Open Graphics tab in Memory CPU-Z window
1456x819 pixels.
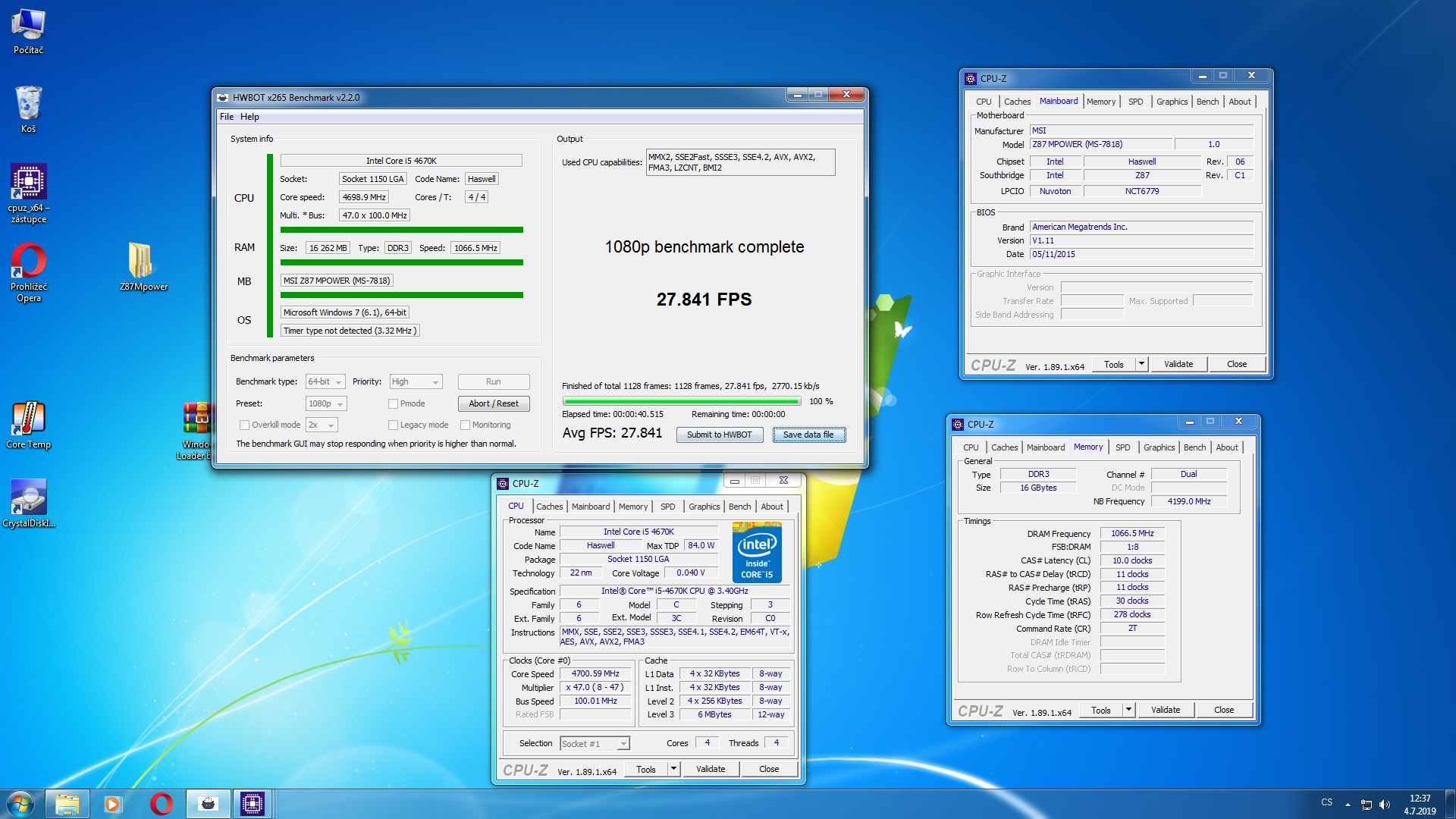1159,447
